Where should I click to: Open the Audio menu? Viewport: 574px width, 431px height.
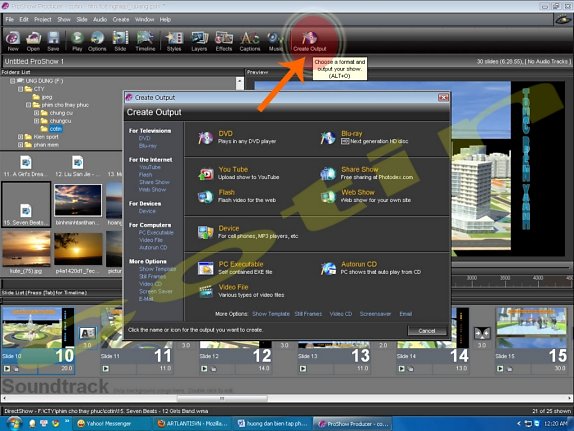click(x=100, y=19)
